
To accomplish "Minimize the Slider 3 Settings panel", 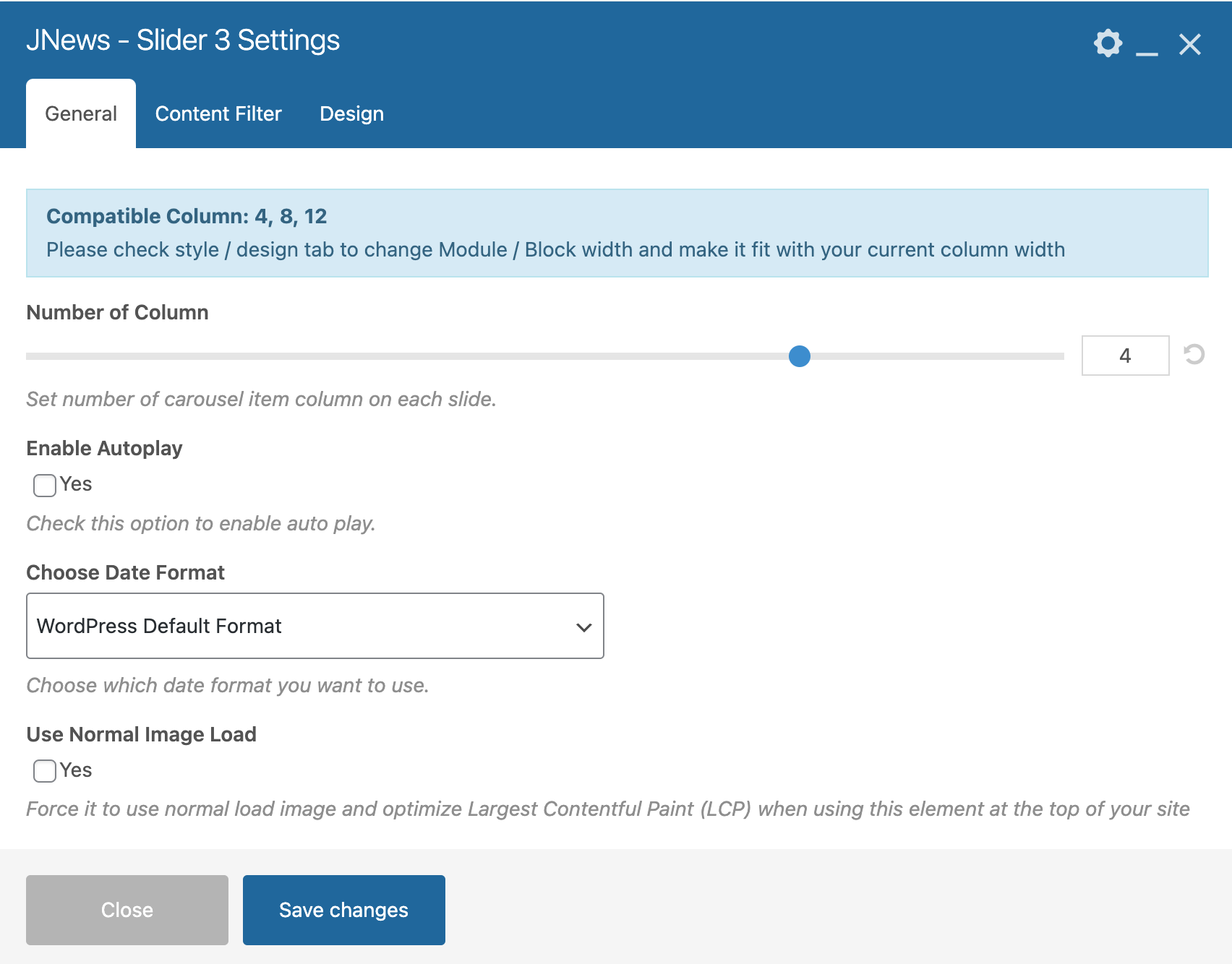I will click(x=1147, y=53).
